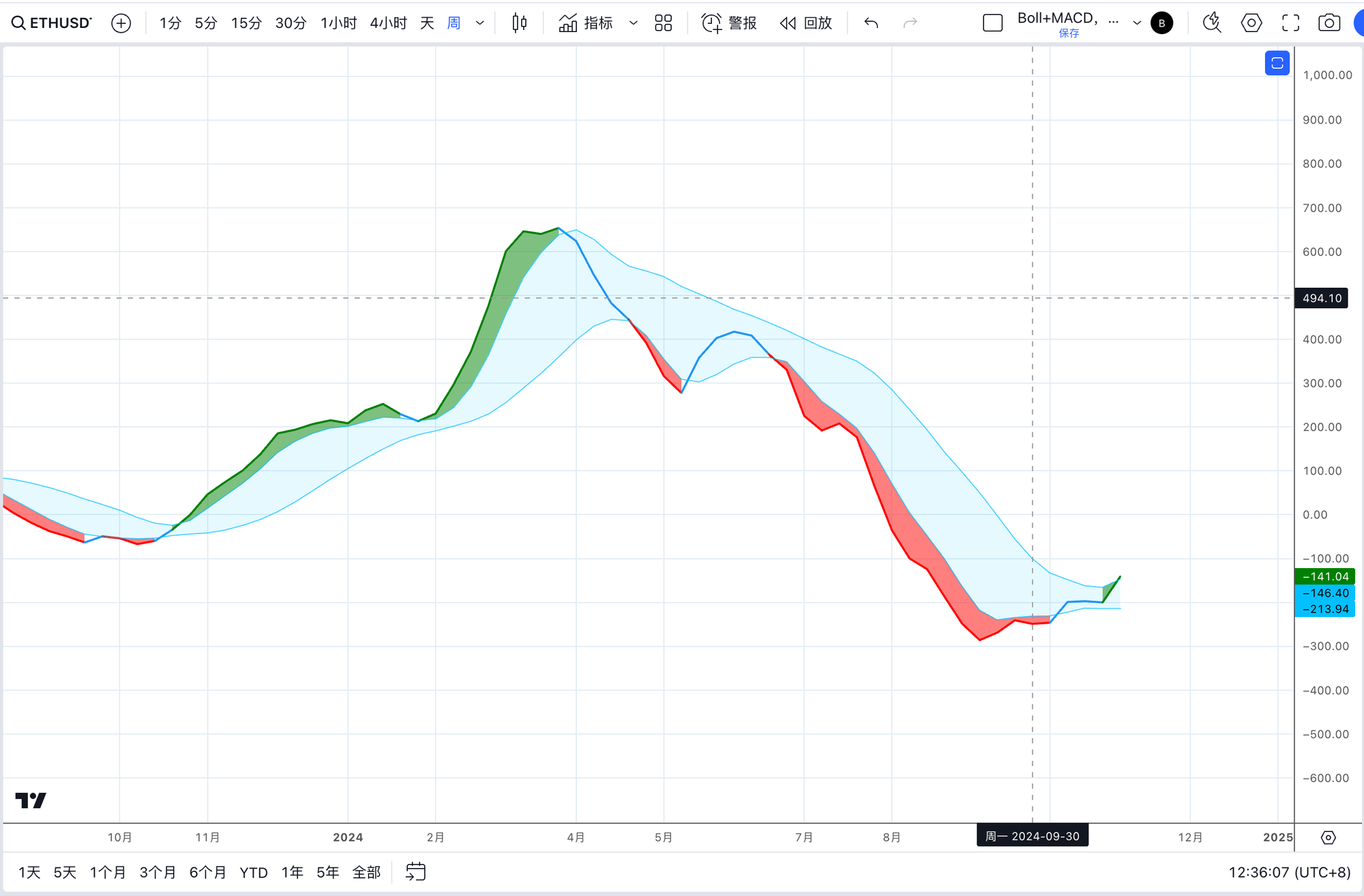Add a symbol to compare (plus icon)
The height and width of the screenshot is (896, 1364).
121,23
